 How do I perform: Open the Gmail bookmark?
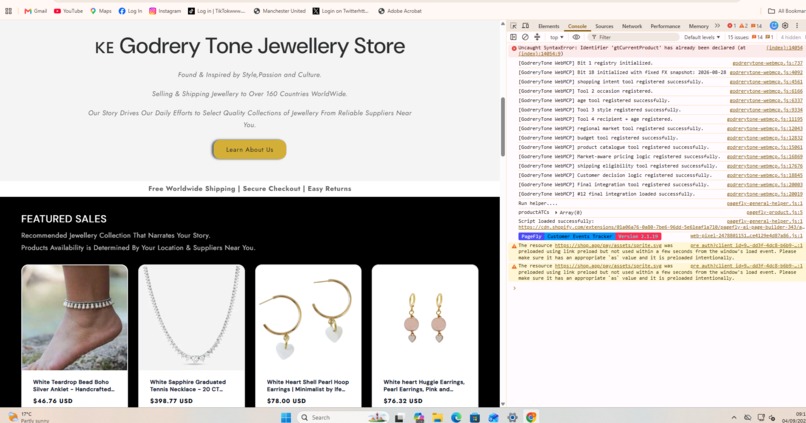click(35, 11)
